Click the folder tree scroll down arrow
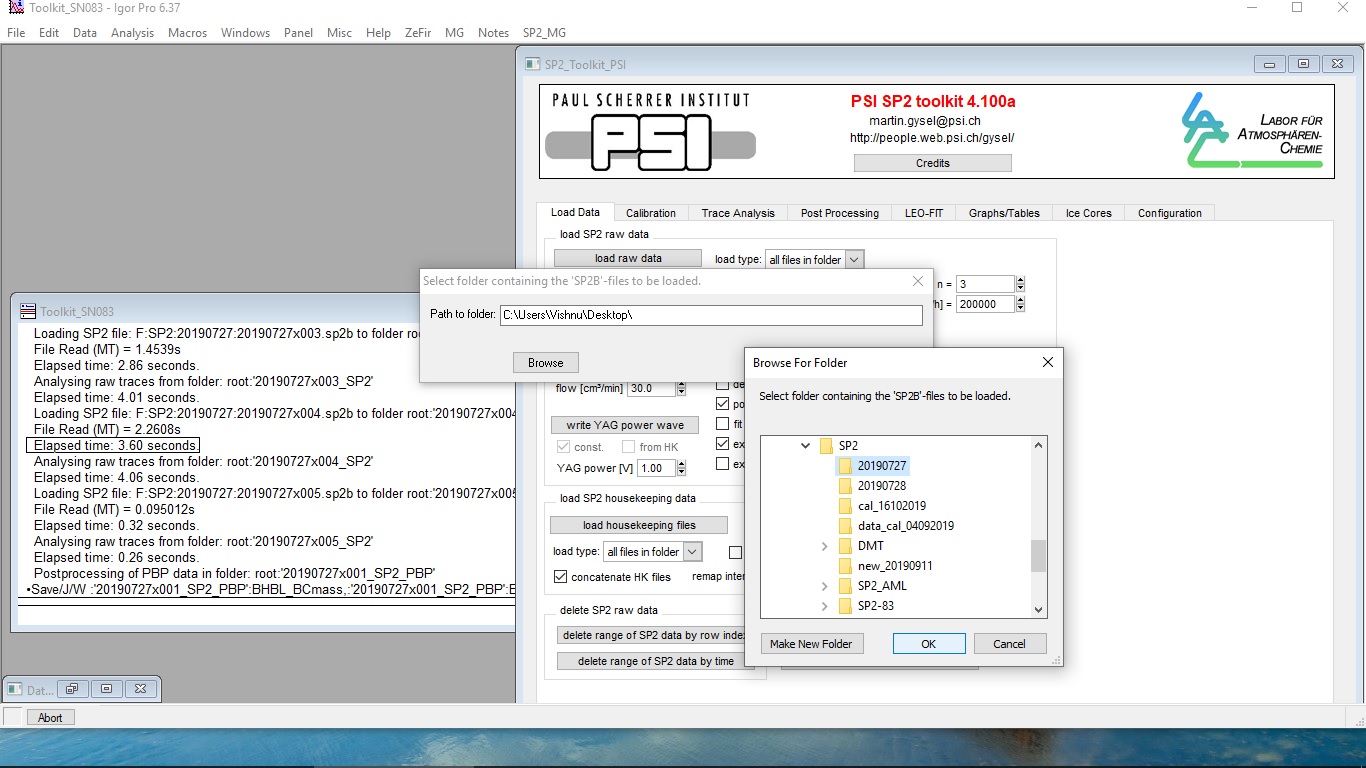1366x768 pixels. click(1038, 610)
